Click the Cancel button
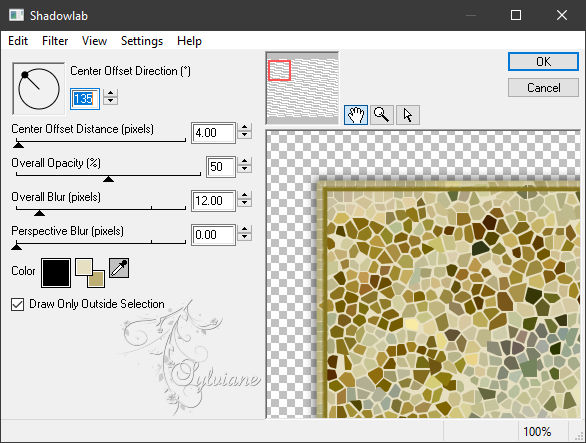Image resolution: width=586 pixels, height=443 pixels. tap(543, 88)
